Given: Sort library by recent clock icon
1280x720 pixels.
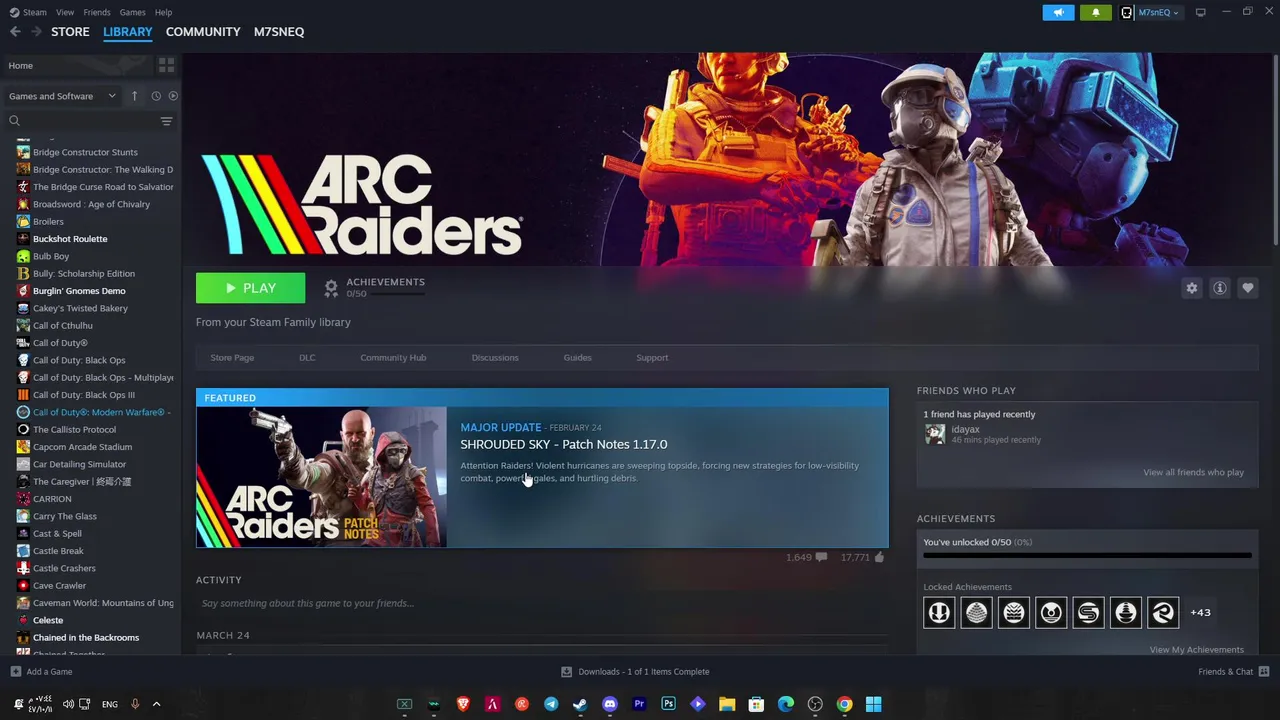Looking at the screenshot, I should (x=156, y=96).
